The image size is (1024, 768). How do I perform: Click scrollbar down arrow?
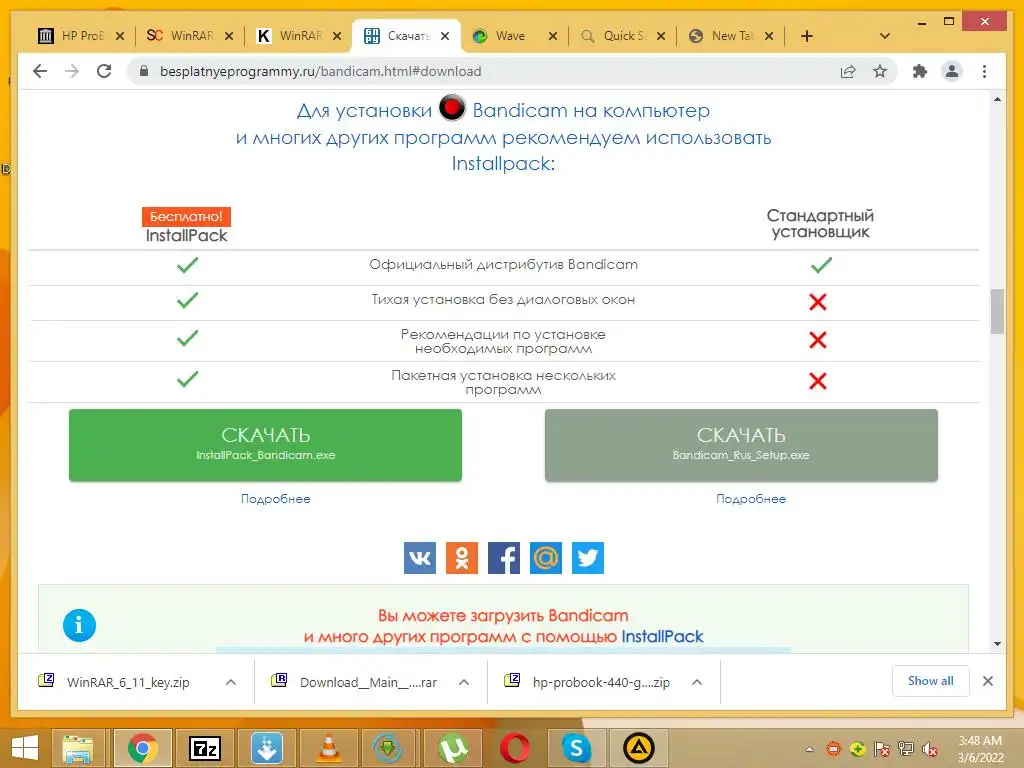pyautogui.click(x=997, y=644)
